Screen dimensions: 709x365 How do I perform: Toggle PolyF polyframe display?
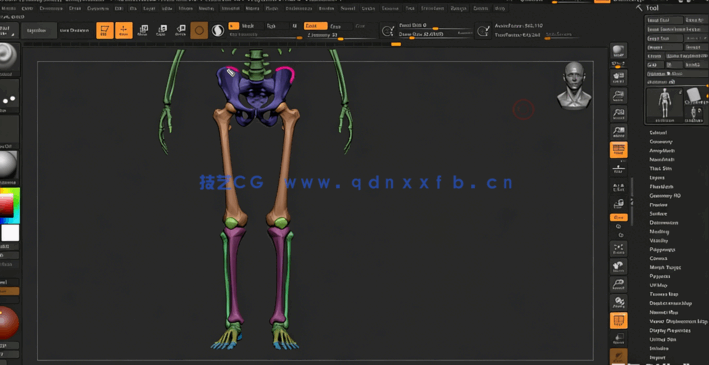tap(618, 321)
